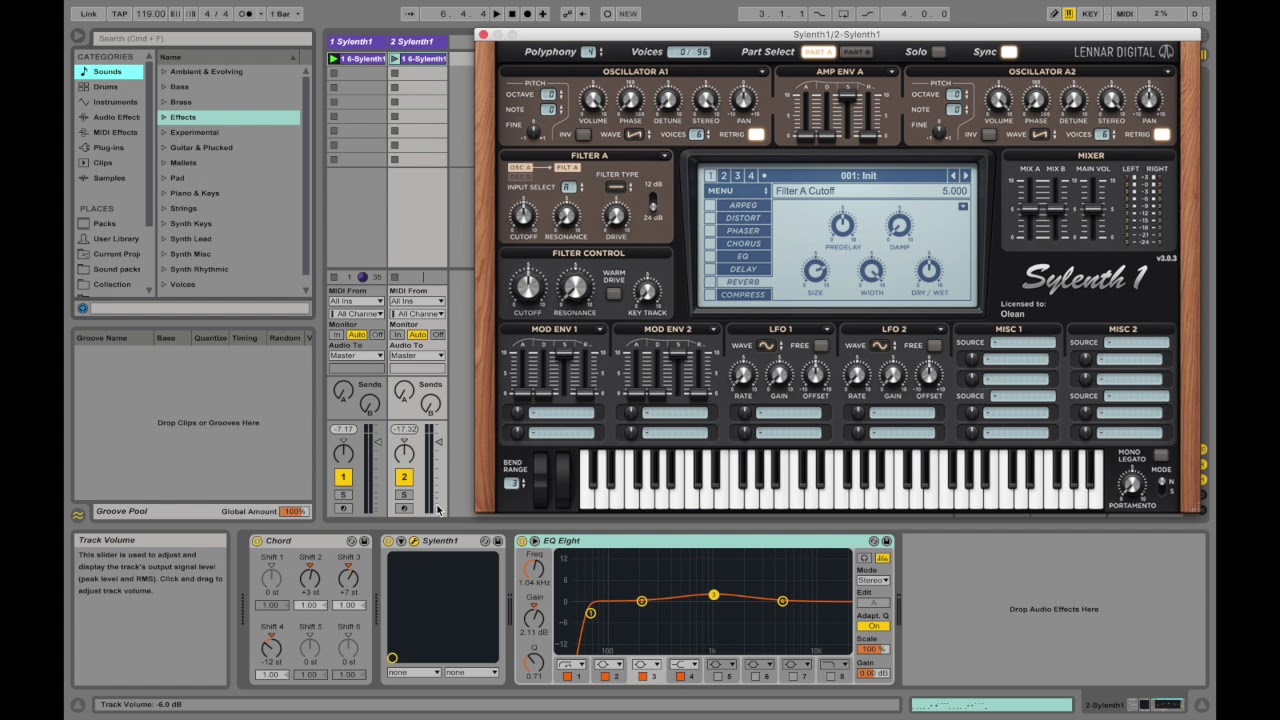Disable EQ Eight band 1 checkbox
This screenshot has height=720, width=1280.
(x=567, y=677)
